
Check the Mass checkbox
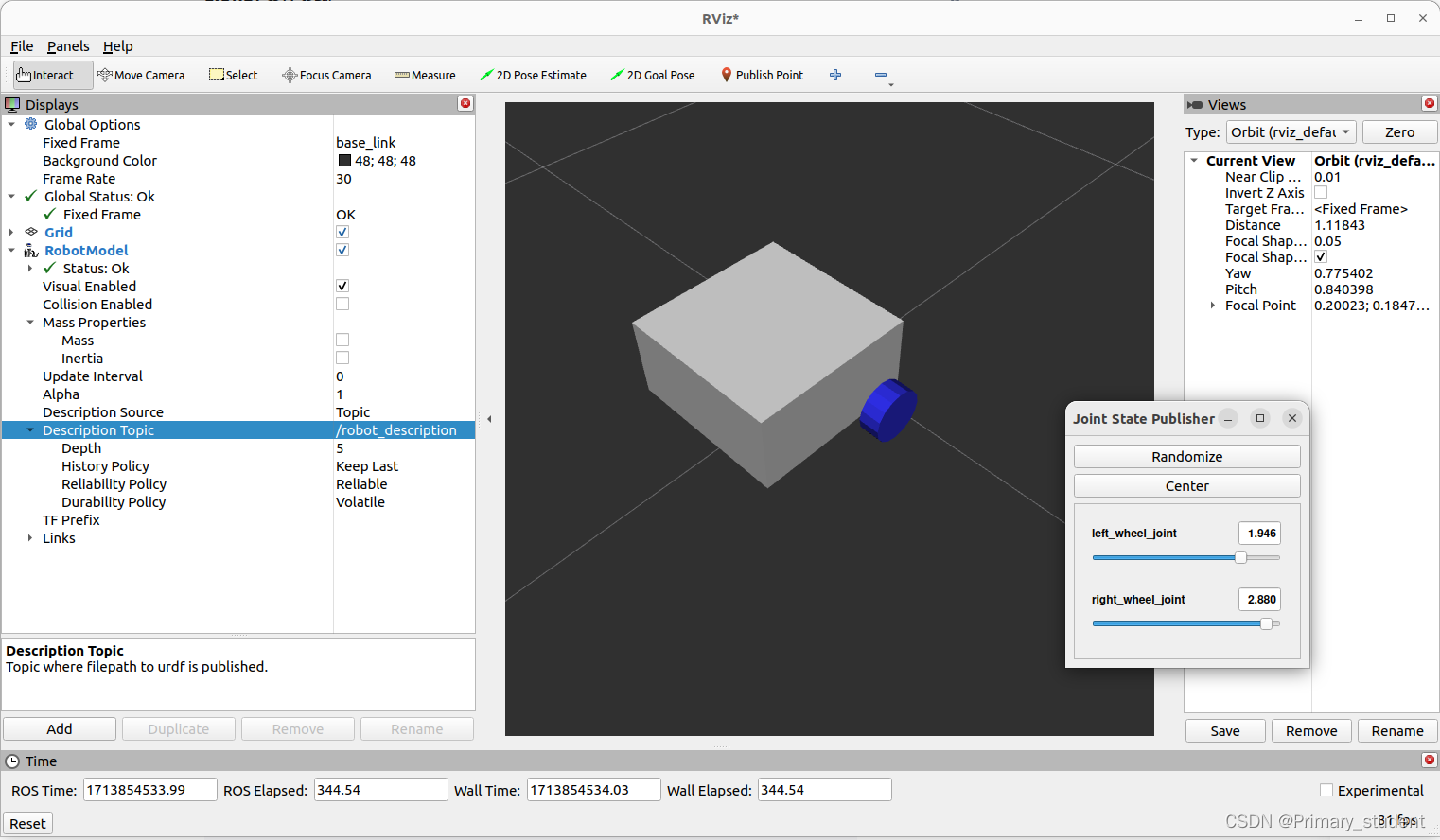(x=342, y=340)
